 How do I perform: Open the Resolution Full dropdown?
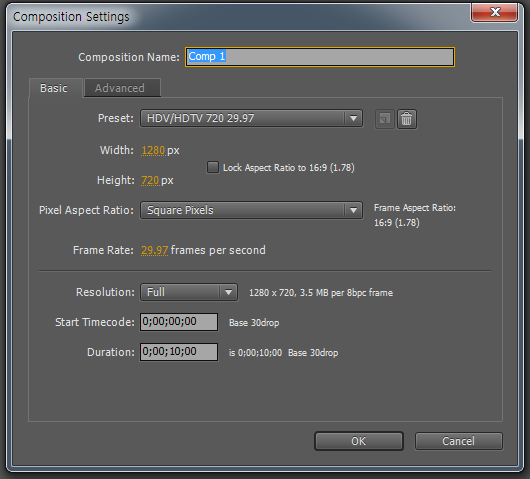[x=189, y=292]
